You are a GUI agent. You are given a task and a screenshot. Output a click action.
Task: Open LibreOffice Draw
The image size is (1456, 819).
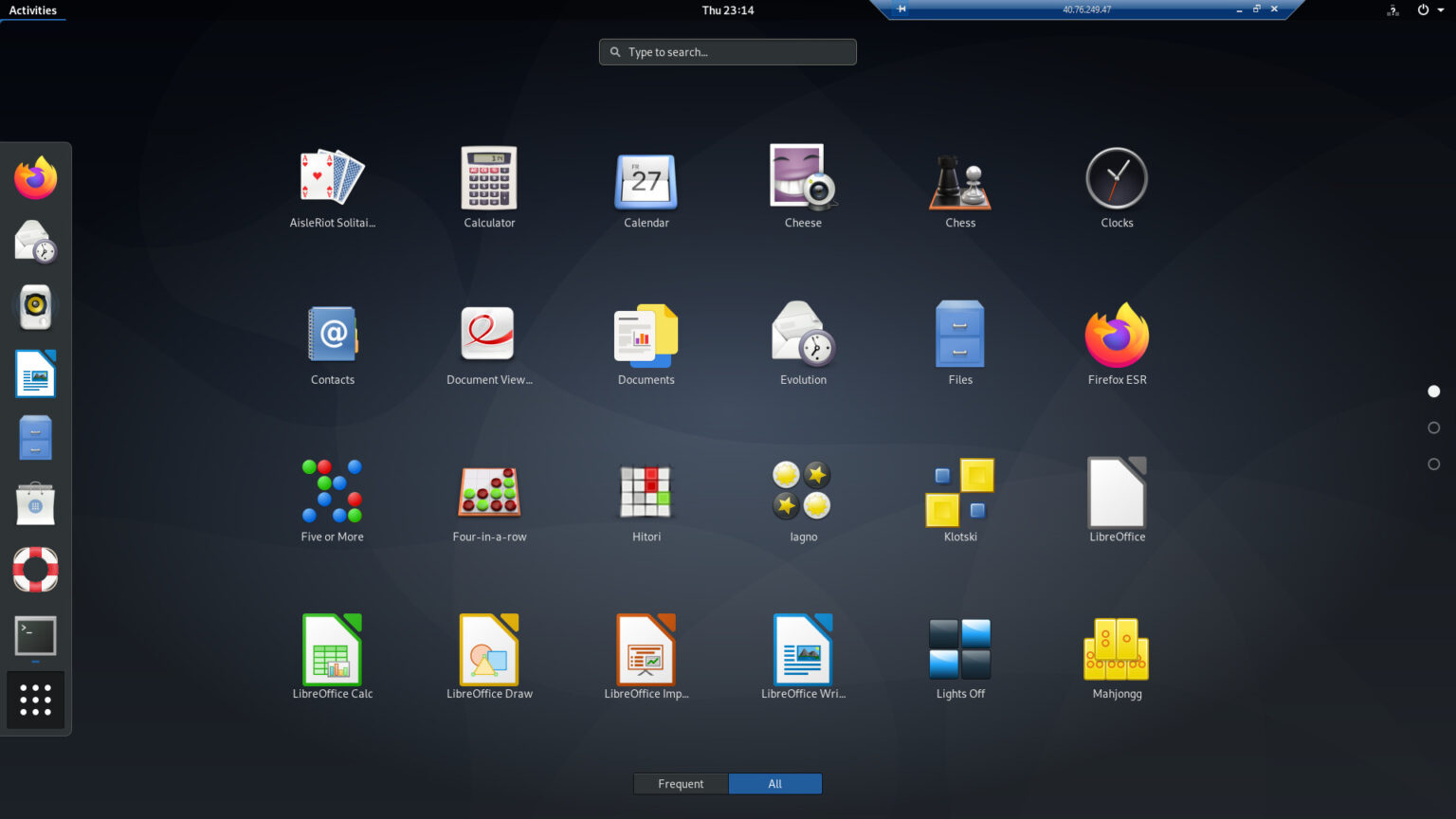click(489, 658)
